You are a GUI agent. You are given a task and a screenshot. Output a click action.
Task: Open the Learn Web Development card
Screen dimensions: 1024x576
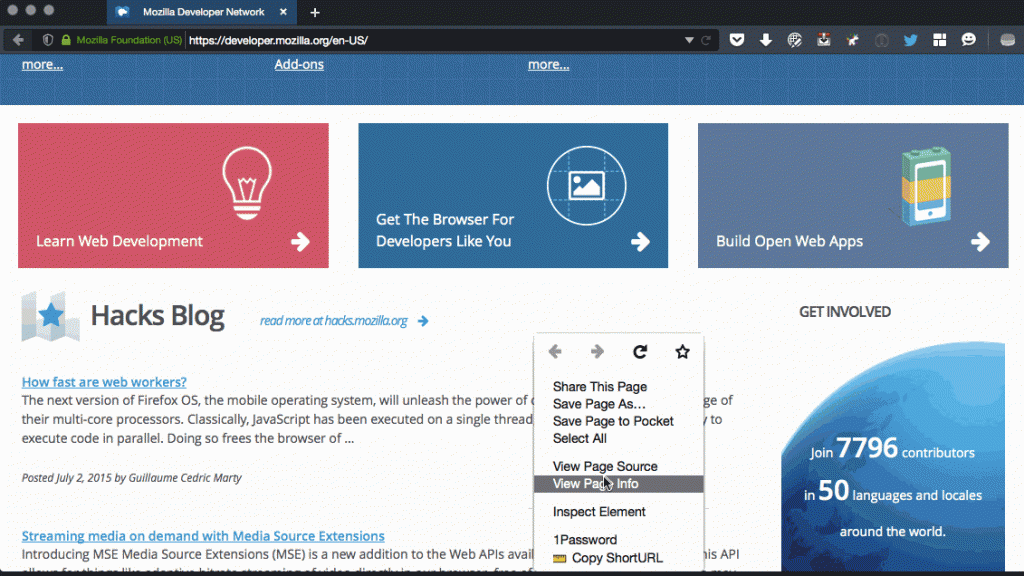point(173,195)
